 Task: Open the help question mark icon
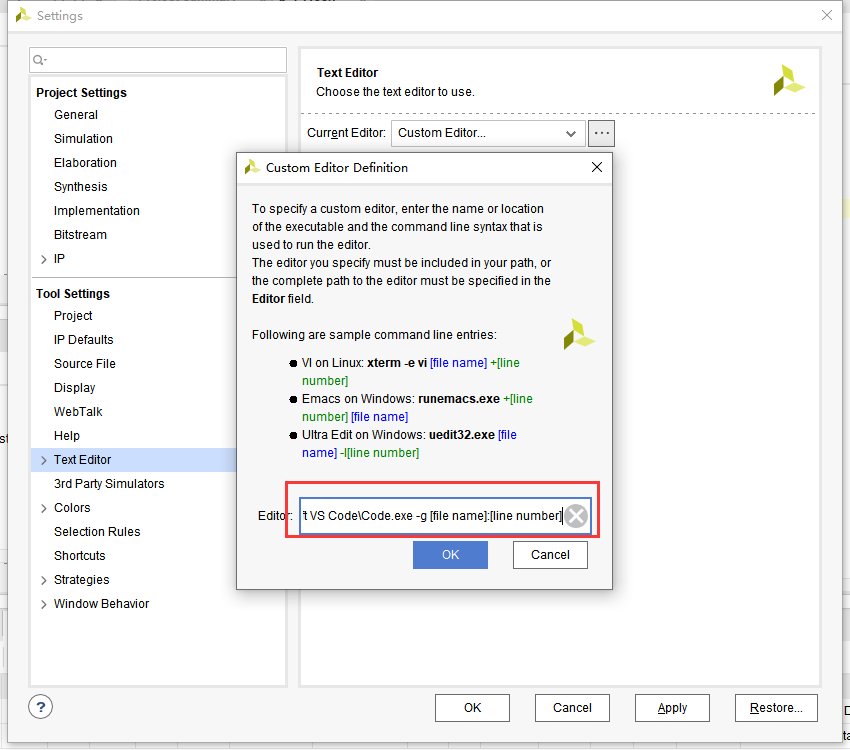tap(41, 707)
